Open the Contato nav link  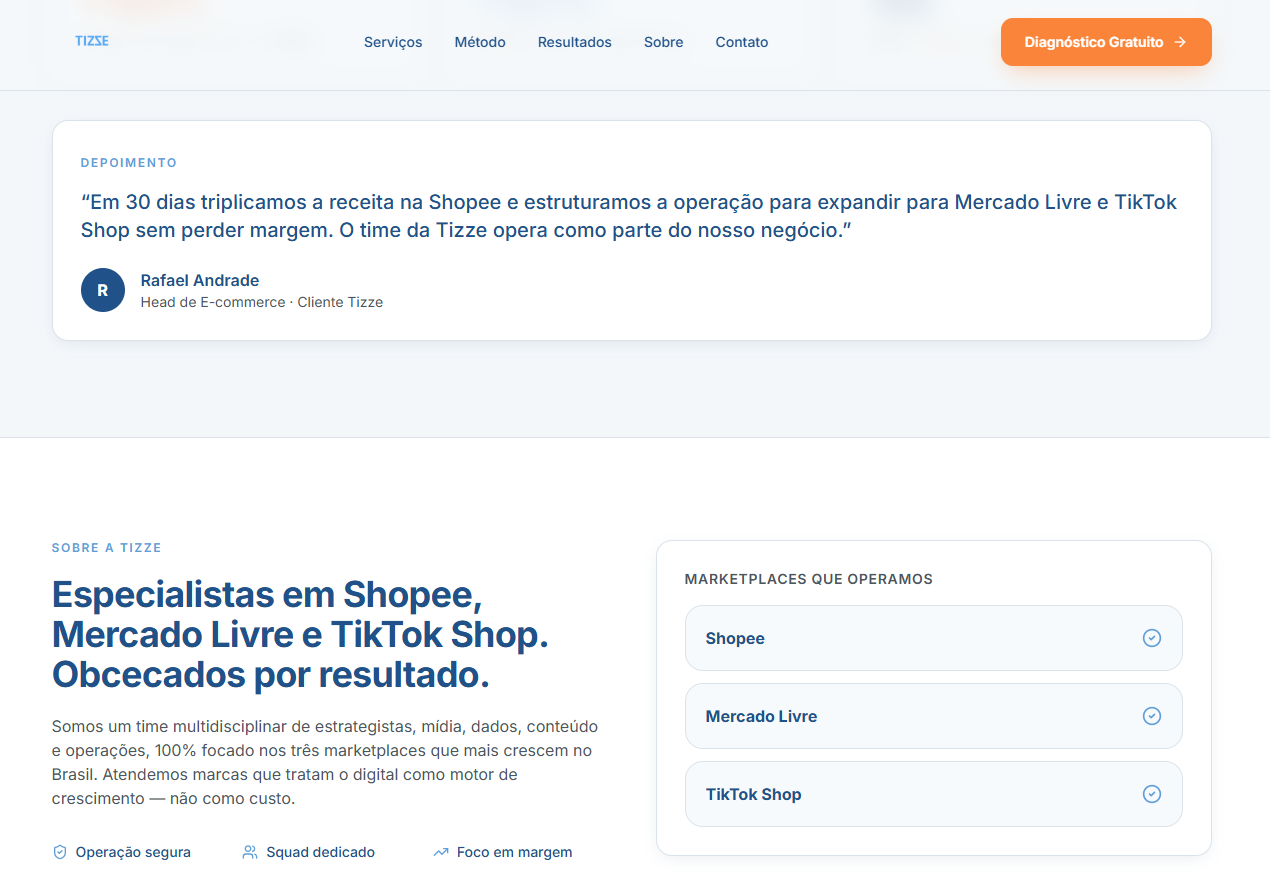click(742, 42)
